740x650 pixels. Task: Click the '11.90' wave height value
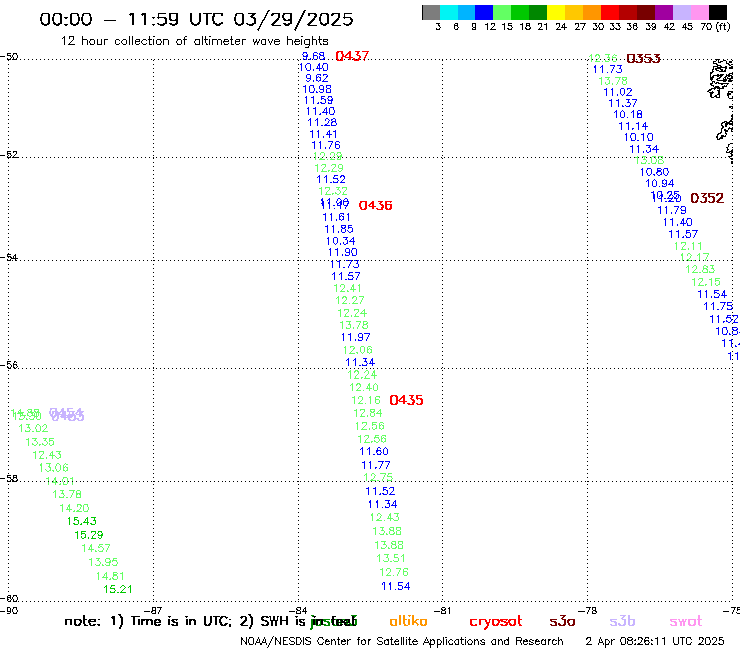[x=343, y=253]
